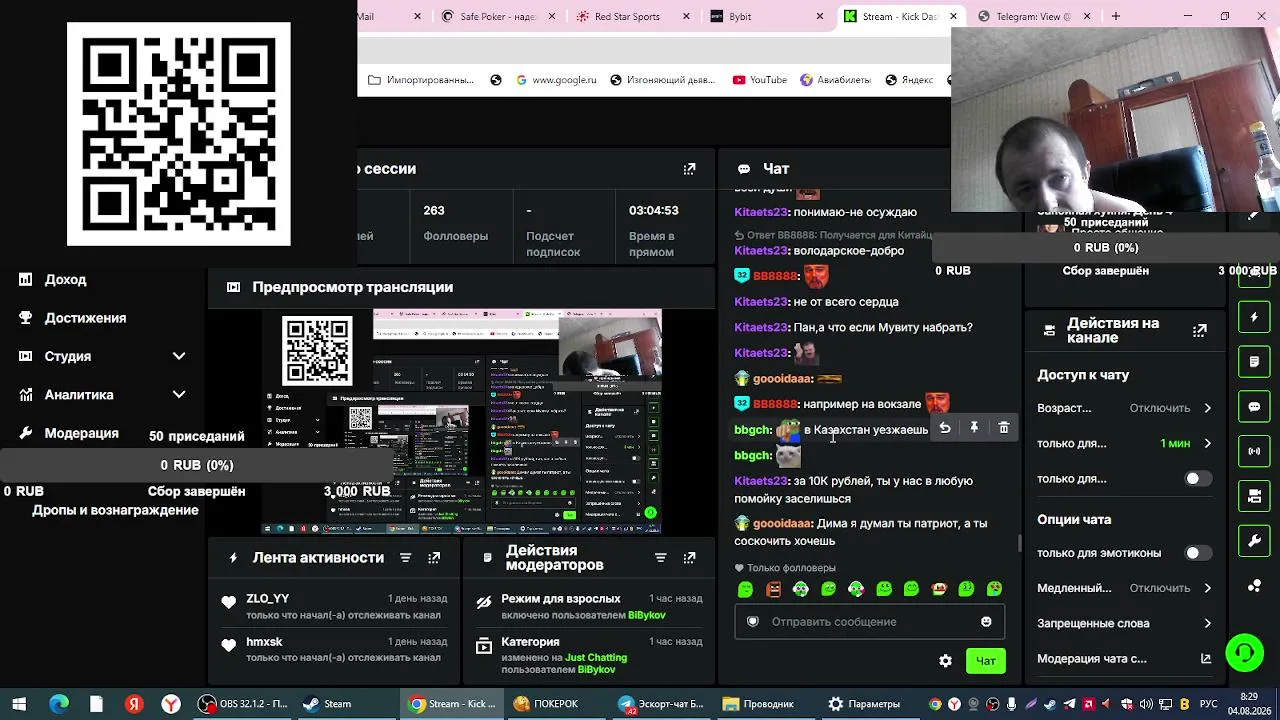The width and height of the screenshot is (1280, 720).
Task: Open the wrench tools sidebar icon
Action: point(1254,541)
